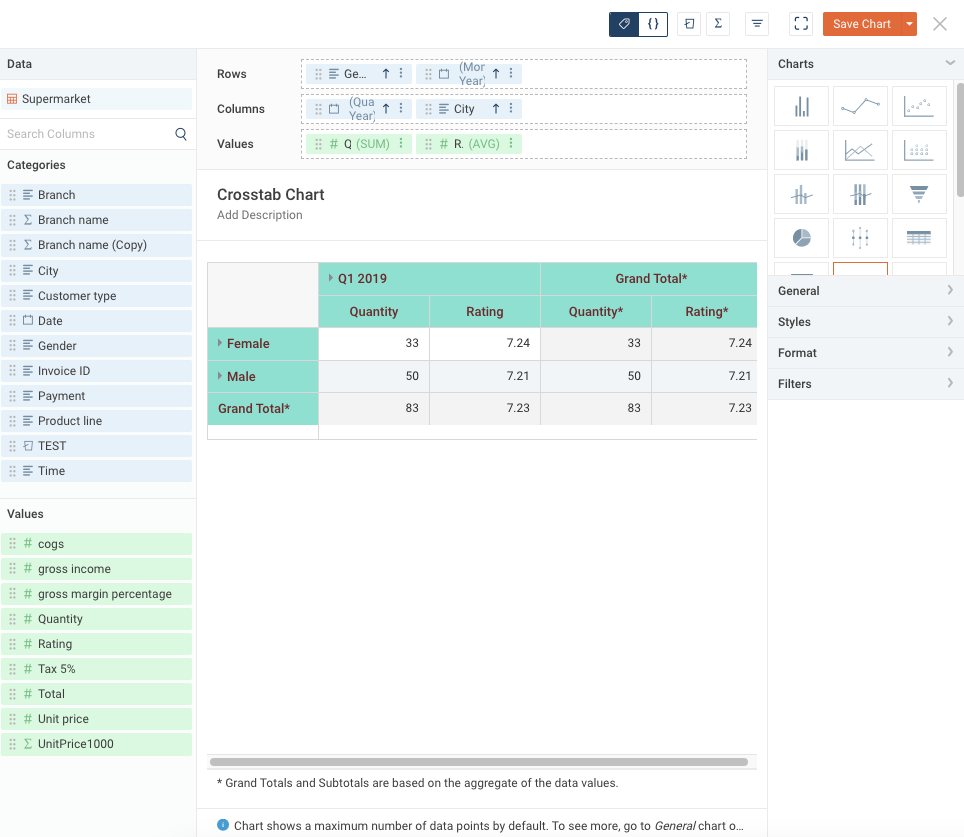The image size is (964, 837).
Task: Choose the pie chart type
Action: pos(801,238)
